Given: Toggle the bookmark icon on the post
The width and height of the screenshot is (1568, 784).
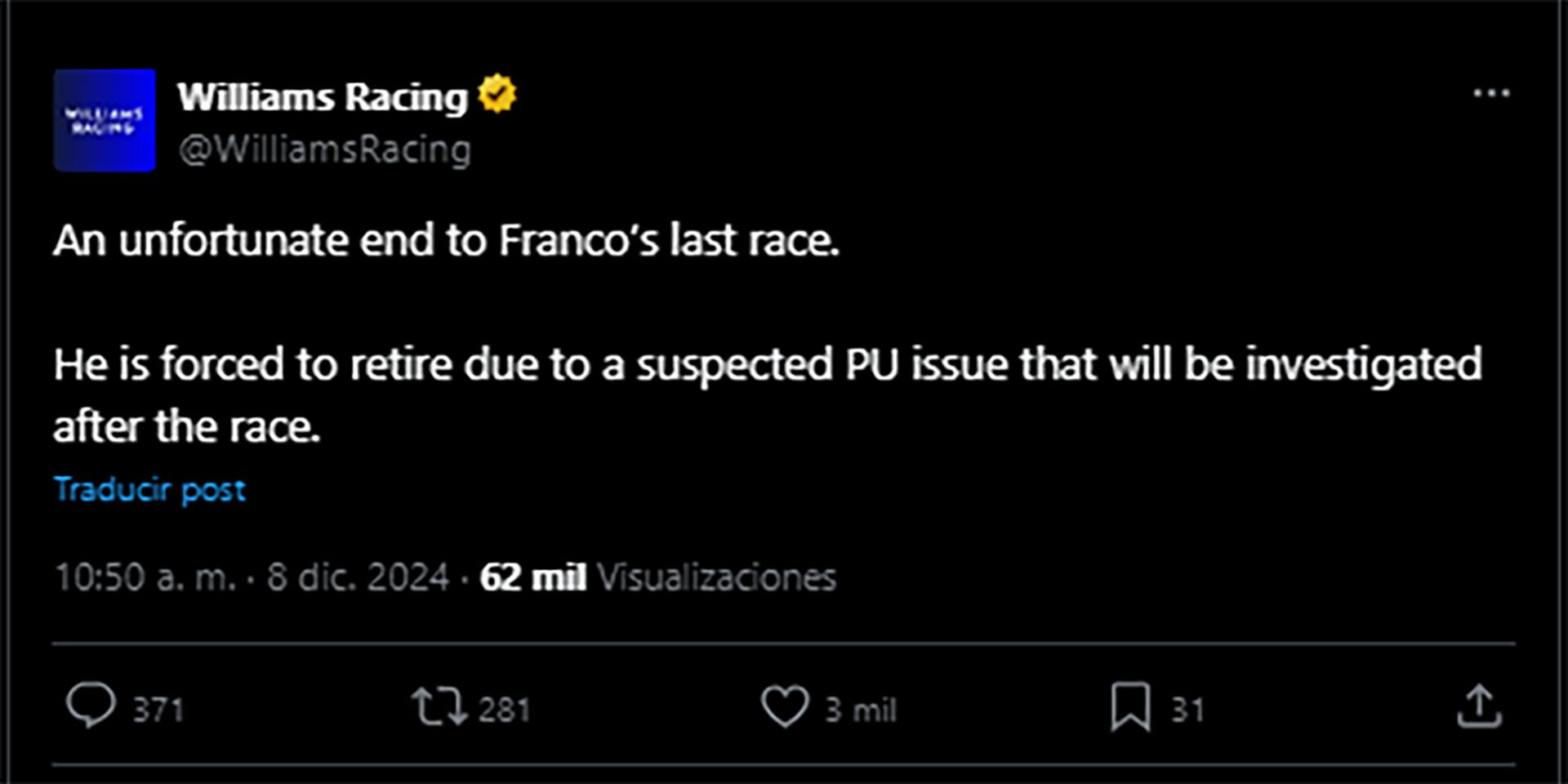Looking at the screenshot, I should (x=1130, y=706).
